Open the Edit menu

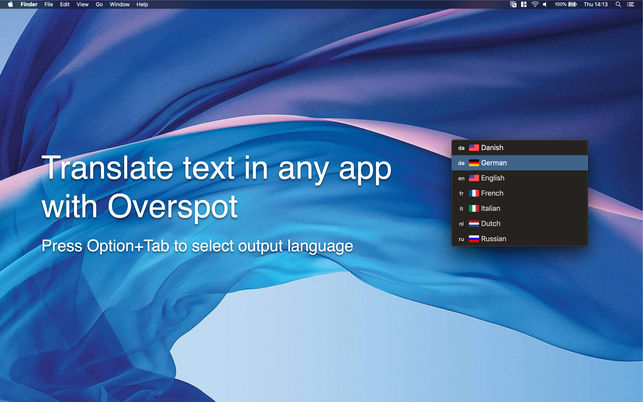click(x=64, y=5)
